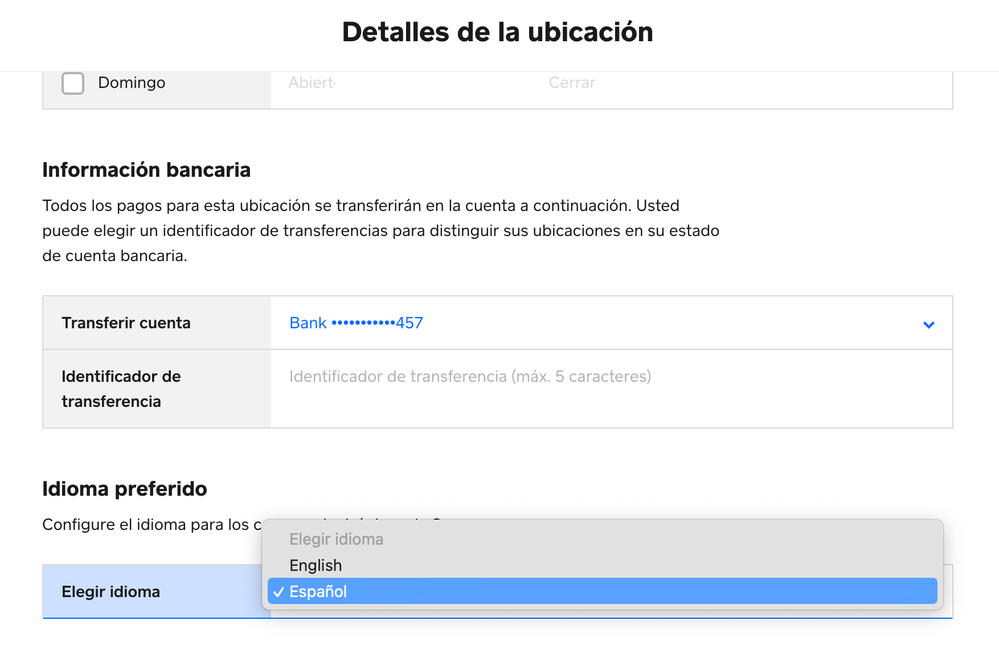Tick the Domingo checkbox
Image resolution: width=999 pixels, height=660 pixels.
click(73, 83)
